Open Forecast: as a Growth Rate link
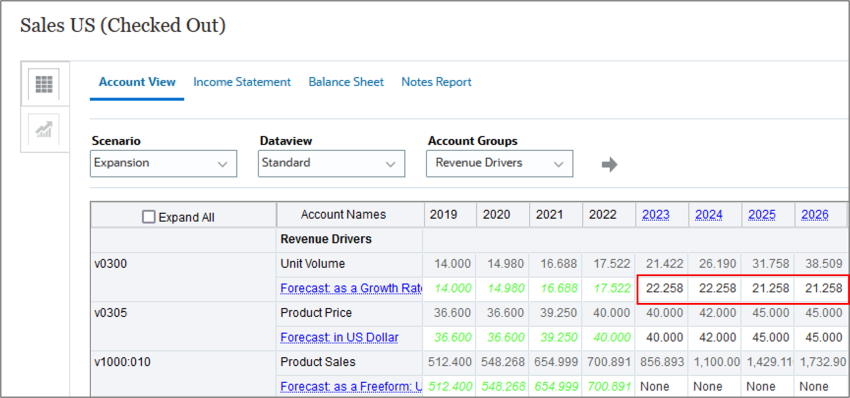850x398 pixels. coord(351,288)
